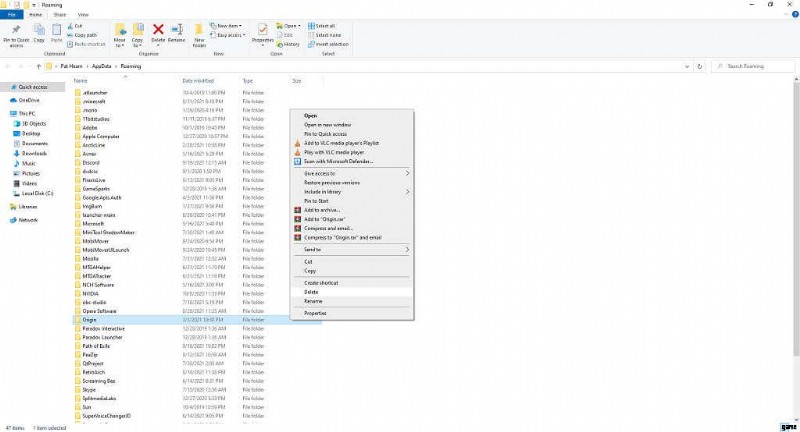Image resolution: width=800 pixels, height=432 pixels.
Task: Switch to the Share ribbon tab
Action: (x=60, y=15)
